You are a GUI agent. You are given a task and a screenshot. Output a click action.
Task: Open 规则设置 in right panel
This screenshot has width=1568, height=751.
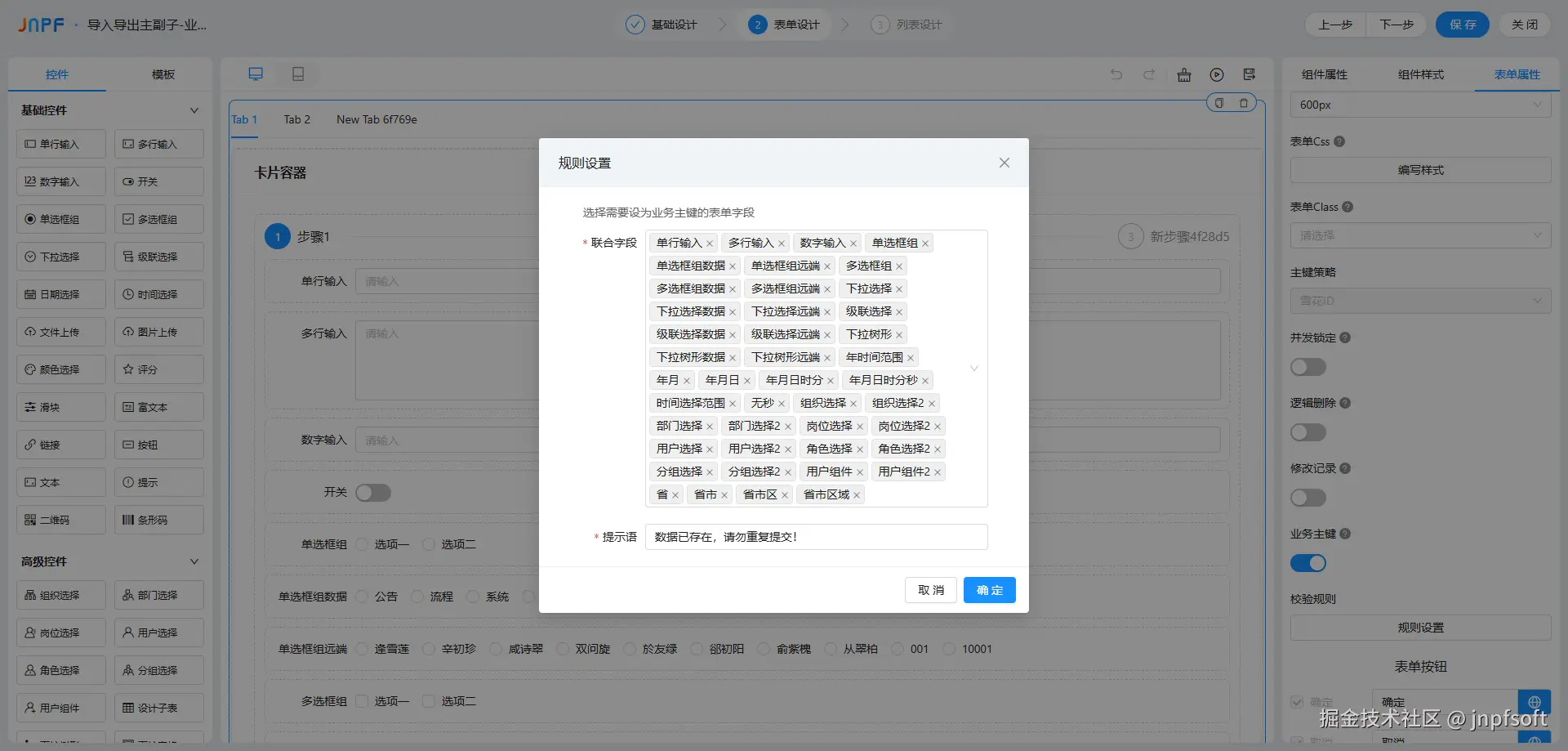[1421, 628]
